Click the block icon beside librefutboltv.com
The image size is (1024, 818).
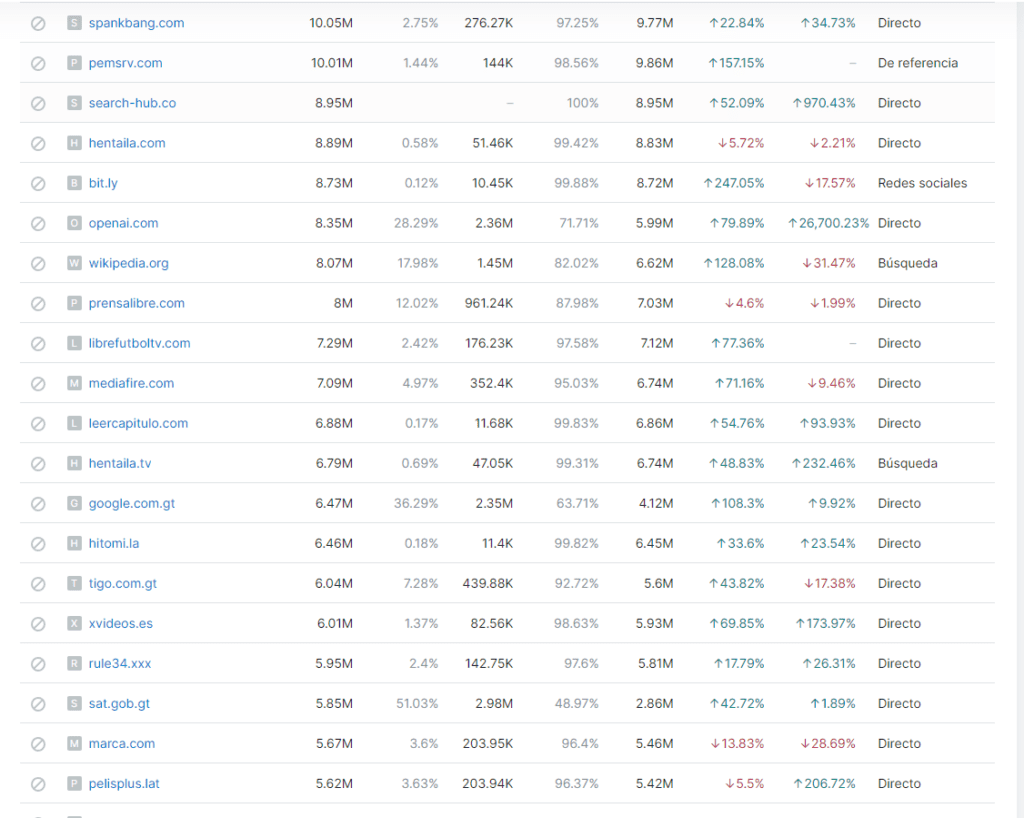(38, 343)
